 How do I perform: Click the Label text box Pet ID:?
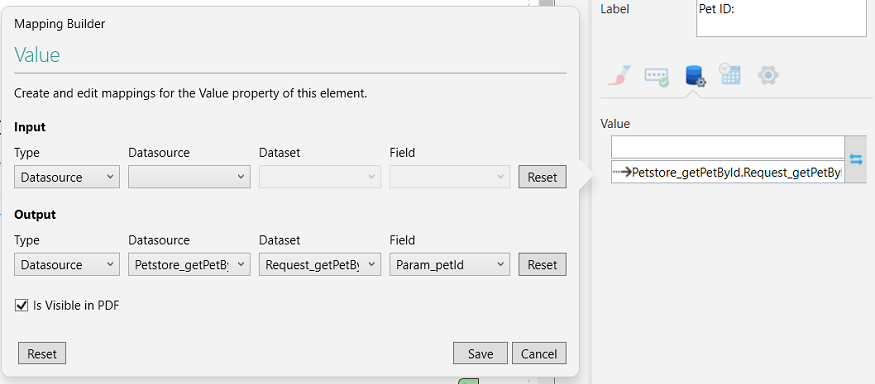click(x=781, y=18)
